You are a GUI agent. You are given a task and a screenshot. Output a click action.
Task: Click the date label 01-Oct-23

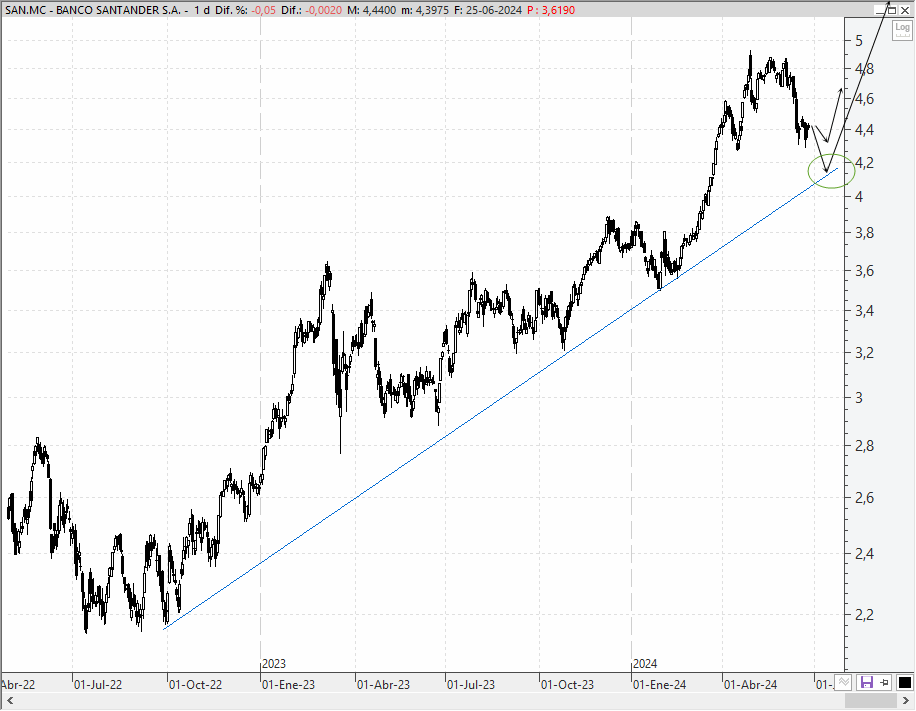[x=567, y=684]
